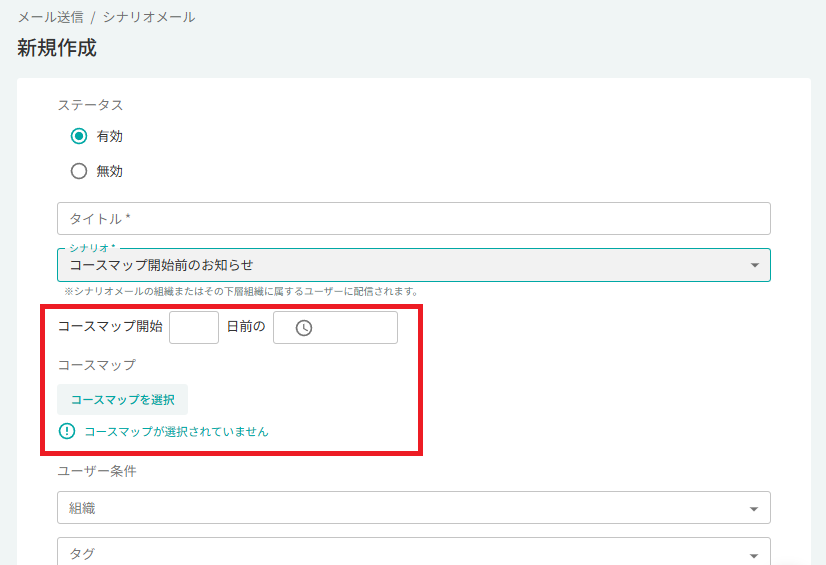Click コースマップを選択 button

pyautogui.click(x=123, y=400)
